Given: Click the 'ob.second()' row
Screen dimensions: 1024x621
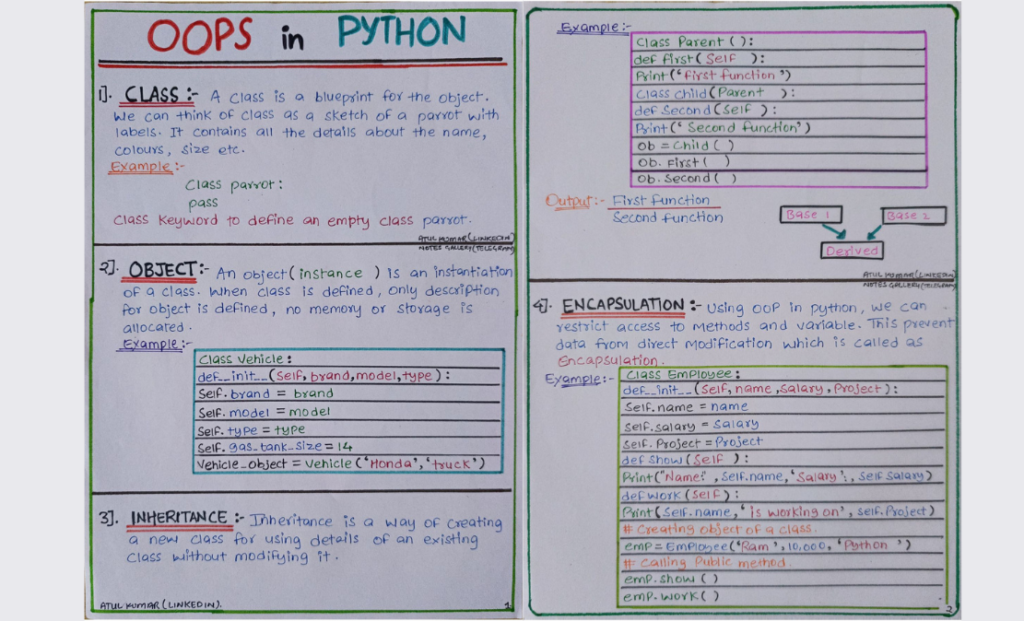Looking at the screenshot, I should [779, 178].
